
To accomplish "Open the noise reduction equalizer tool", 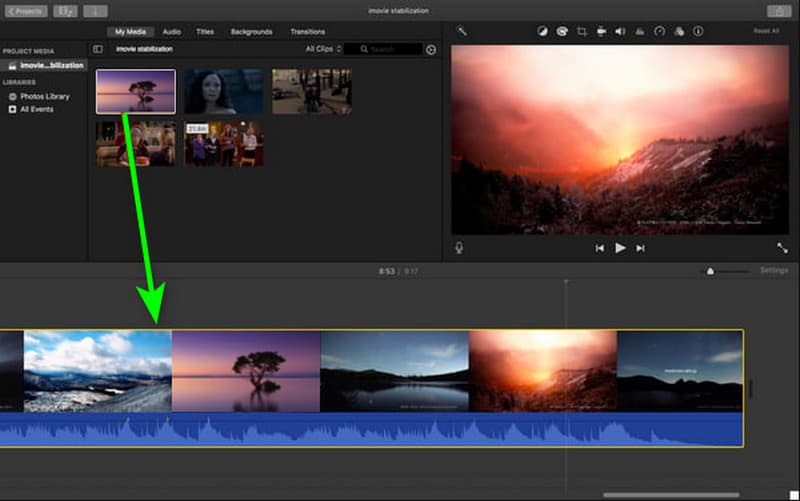I will (640, 32).
